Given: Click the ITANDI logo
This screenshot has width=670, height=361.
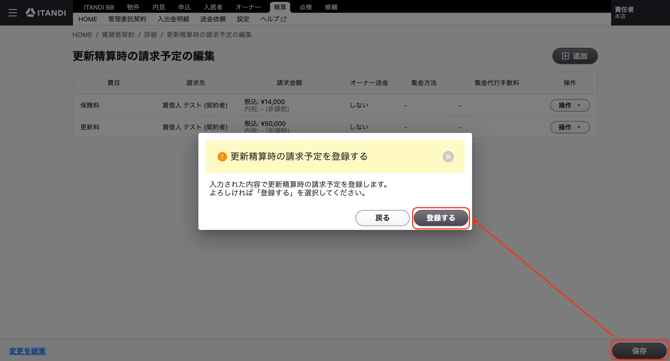Looking at the screenshot, I should tap(46, 13).
